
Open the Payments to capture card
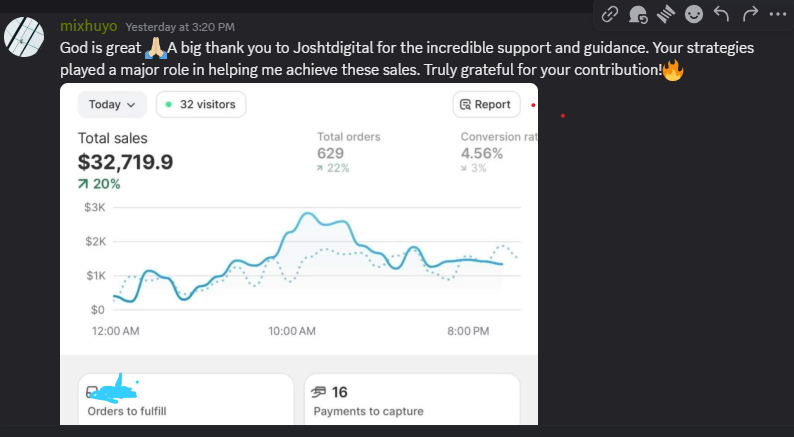pos(411,400)
